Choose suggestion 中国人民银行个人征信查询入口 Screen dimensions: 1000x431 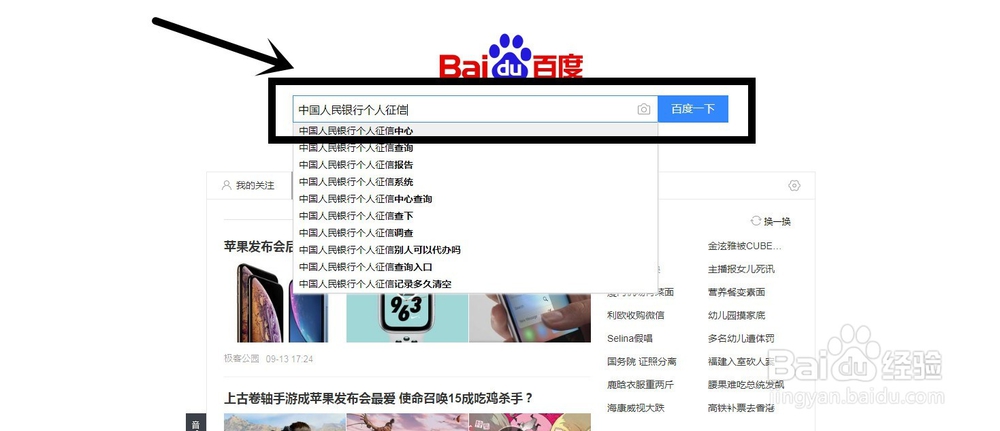[x=475, y=267]
